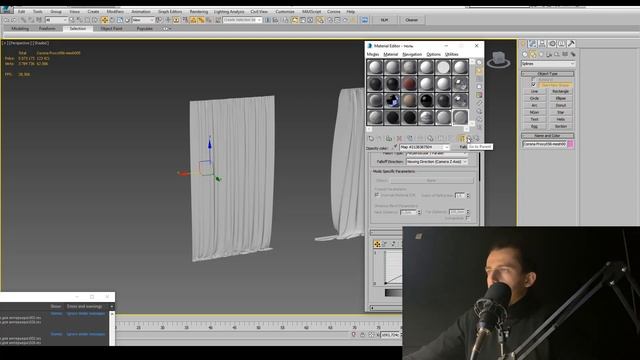Switch to the Freeform ribbon tab
Screen dimensions: 640x360
pos(47,29)
